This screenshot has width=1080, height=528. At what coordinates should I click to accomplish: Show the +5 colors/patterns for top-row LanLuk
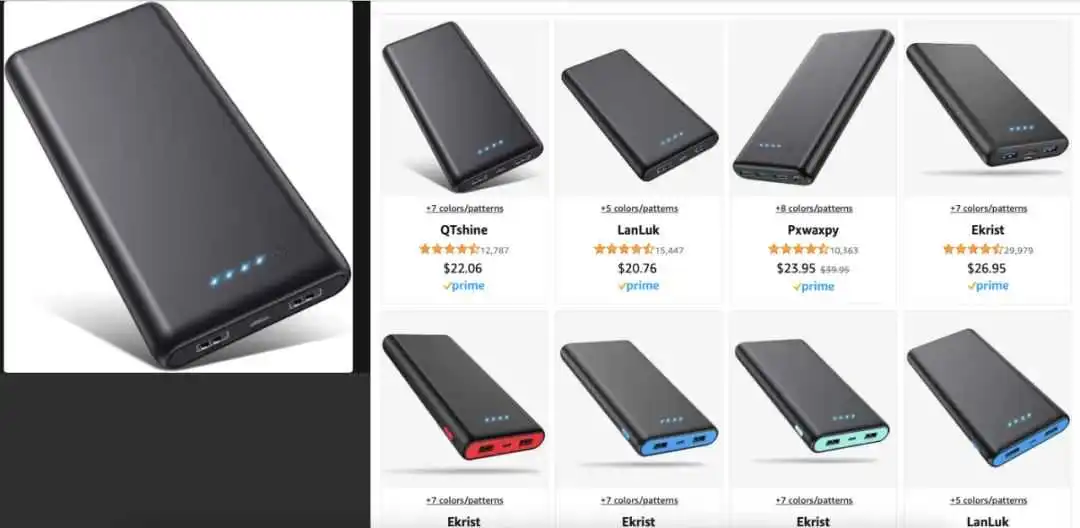638,209
